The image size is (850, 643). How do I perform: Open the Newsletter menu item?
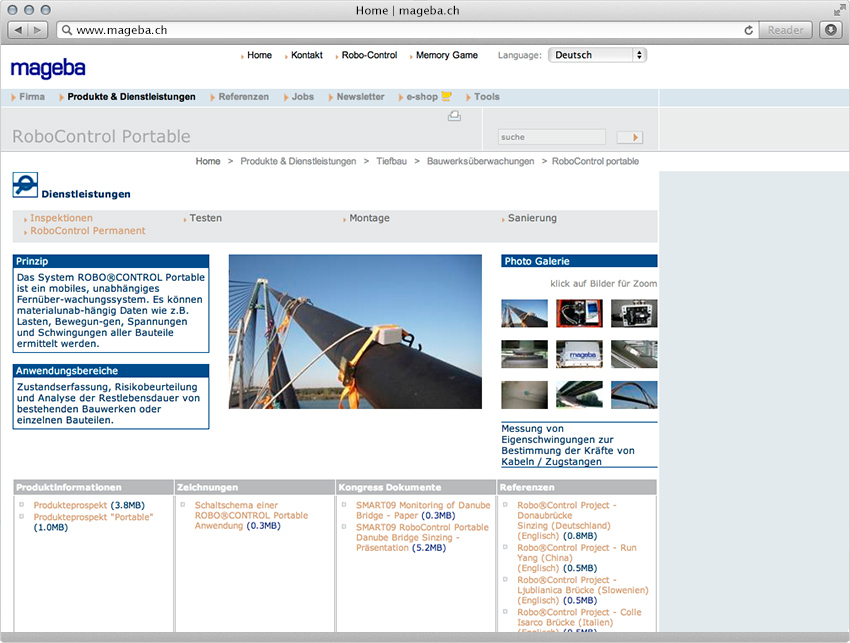tap(360, 97)
